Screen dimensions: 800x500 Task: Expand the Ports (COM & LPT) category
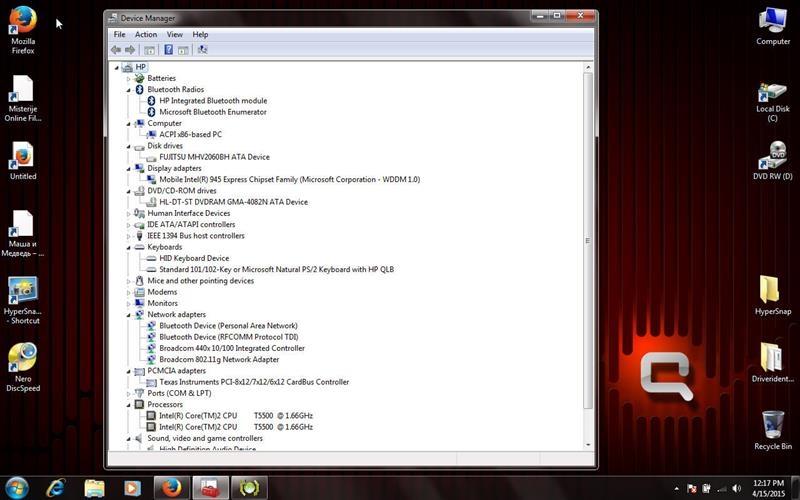click(x=129, y=393)
